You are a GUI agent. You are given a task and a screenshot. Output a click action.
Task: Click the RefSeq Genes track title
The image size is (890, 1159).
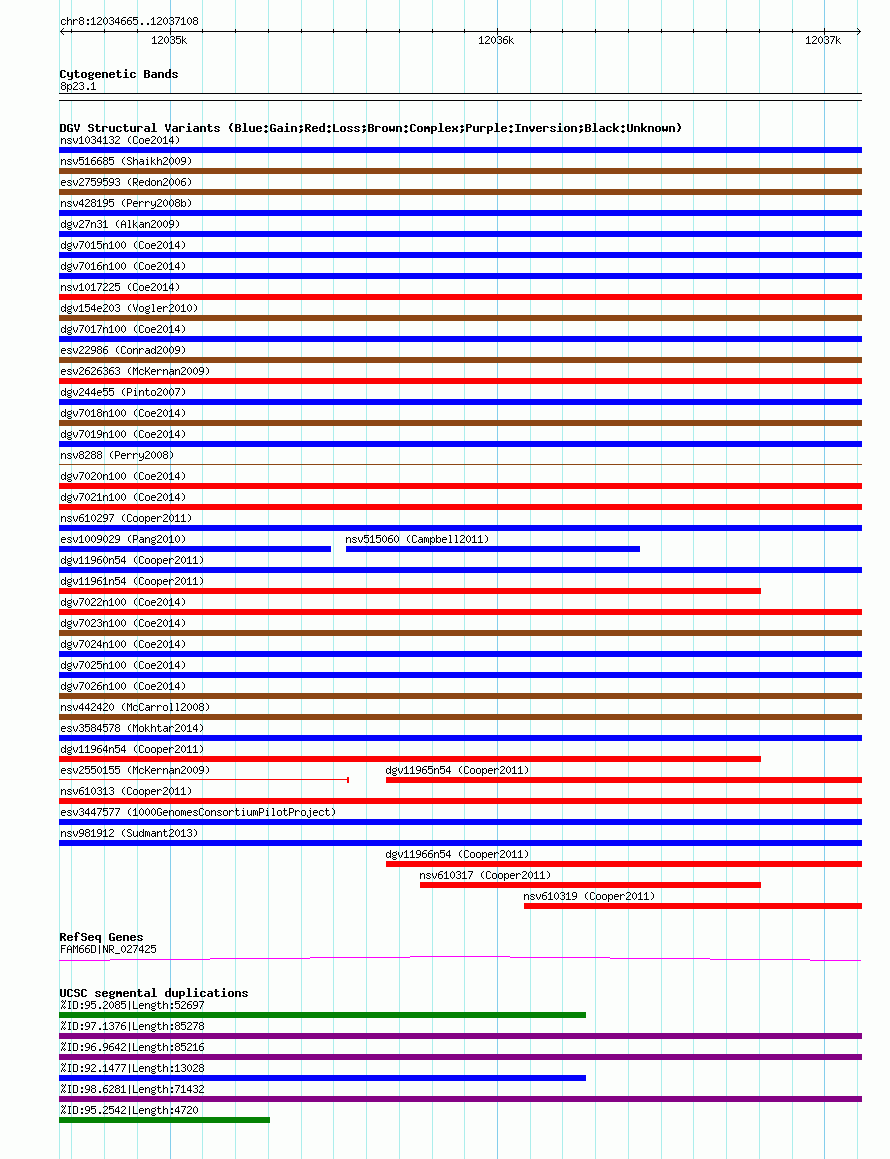click(101, 937)
